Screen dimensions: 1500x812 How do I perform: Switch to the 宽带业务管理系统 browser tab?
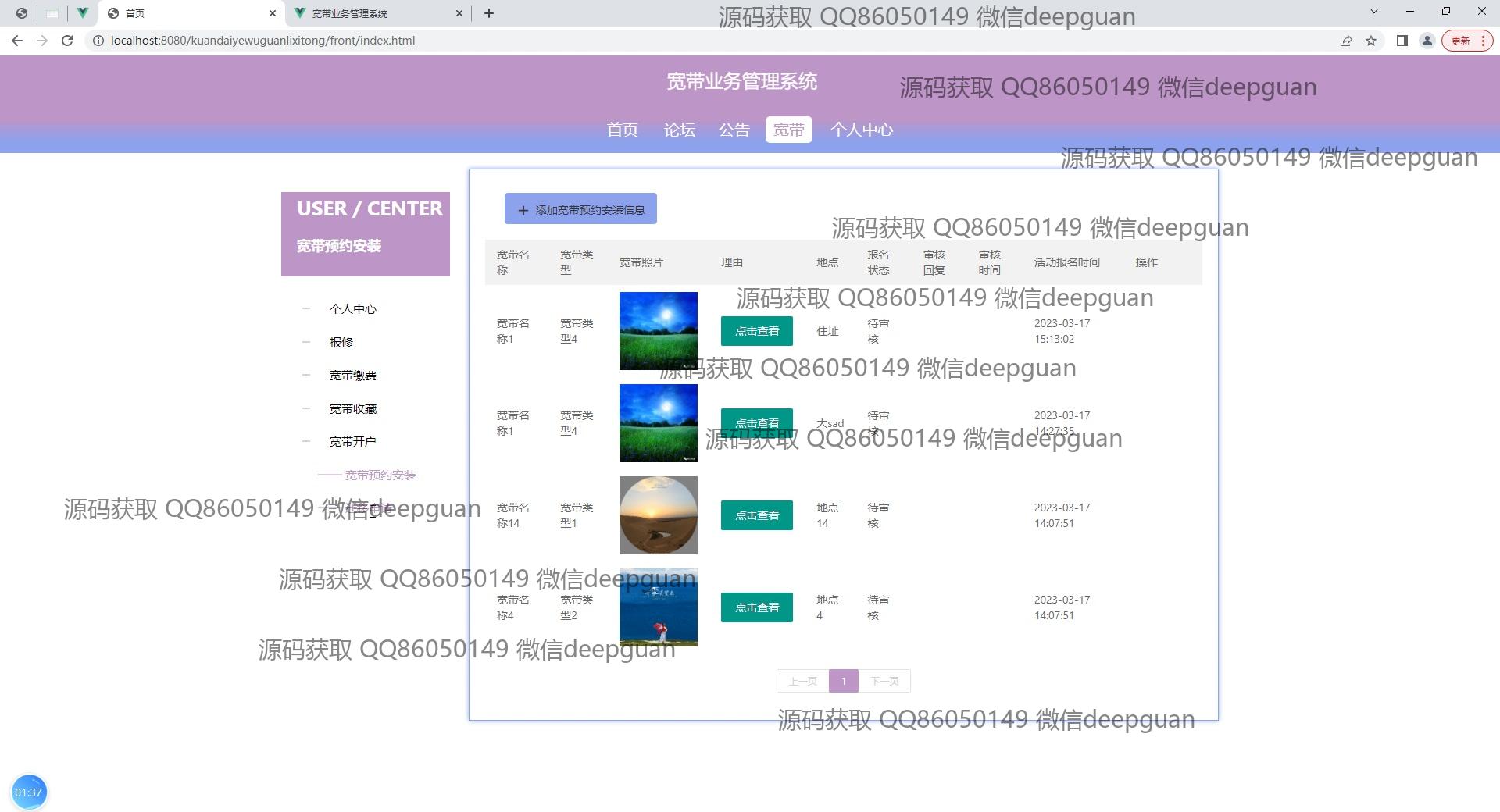coord(367,13)
